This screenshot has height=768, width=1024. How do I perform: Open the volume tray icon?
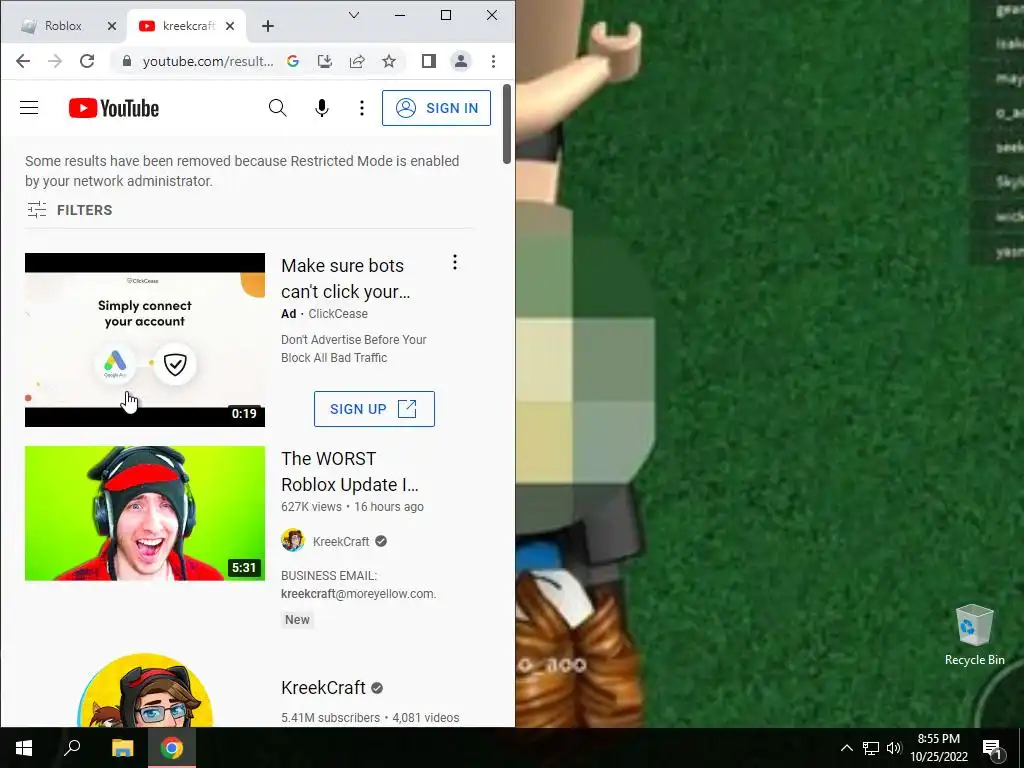(894, 748)
